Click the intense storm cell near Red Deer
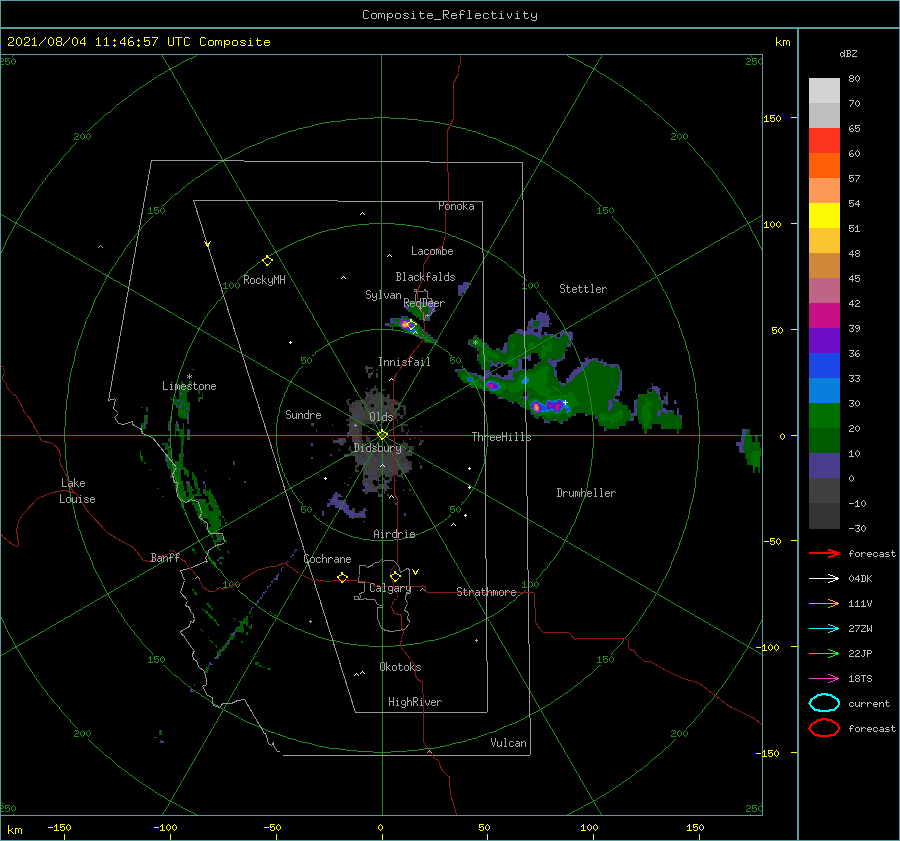 pyautogui.click(x=408, y=325)
